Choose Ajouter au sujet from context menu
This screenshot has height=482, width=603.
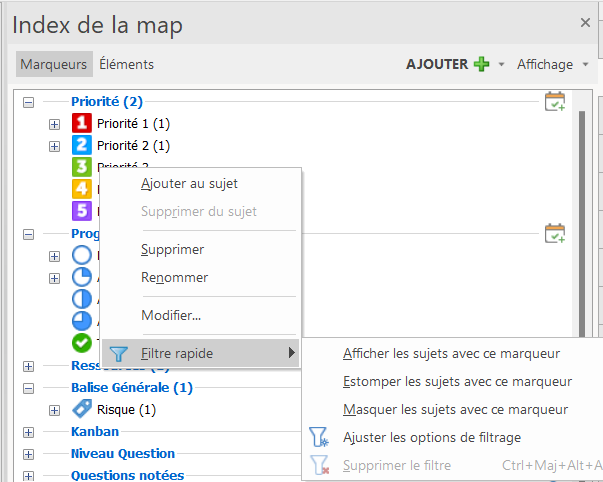click(189, 183)
